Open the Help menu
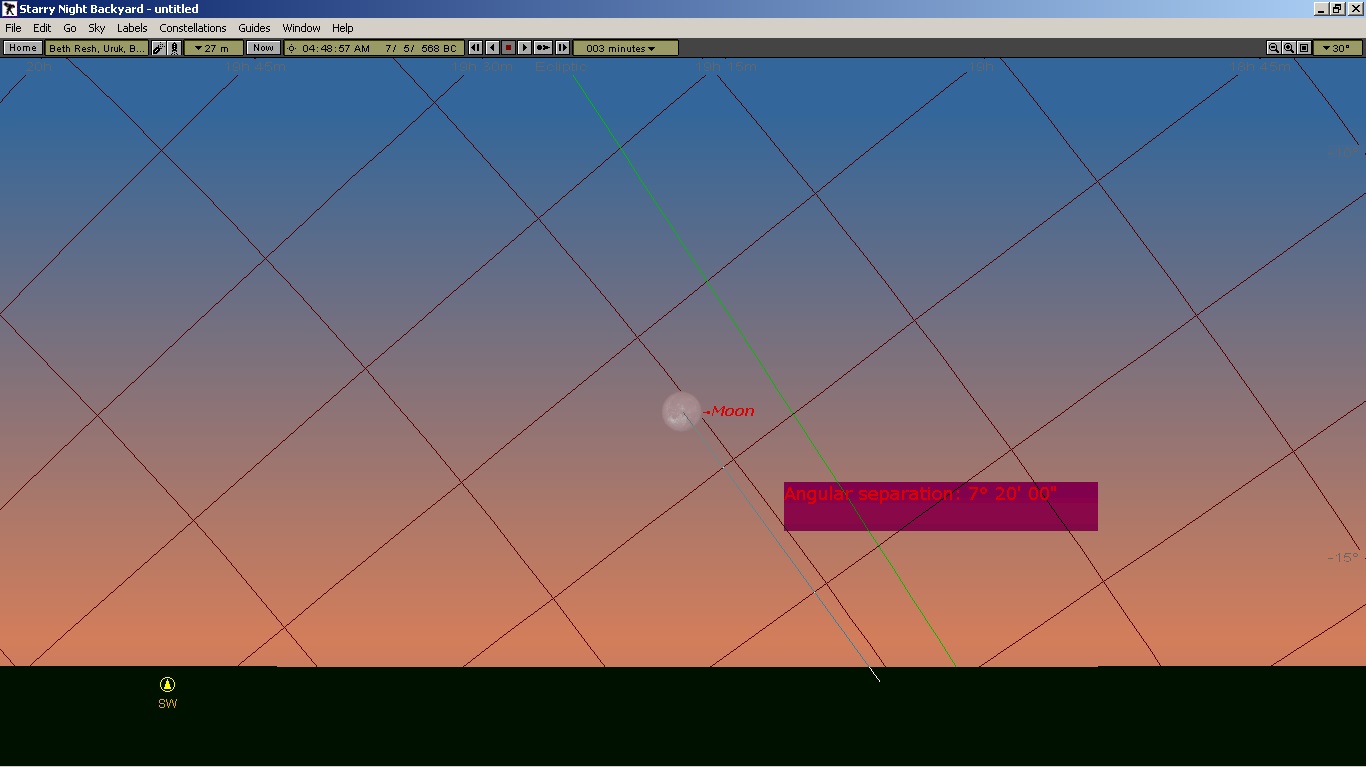The width and height of the screenshot is (1366, 768). click(x=343, y=28)
